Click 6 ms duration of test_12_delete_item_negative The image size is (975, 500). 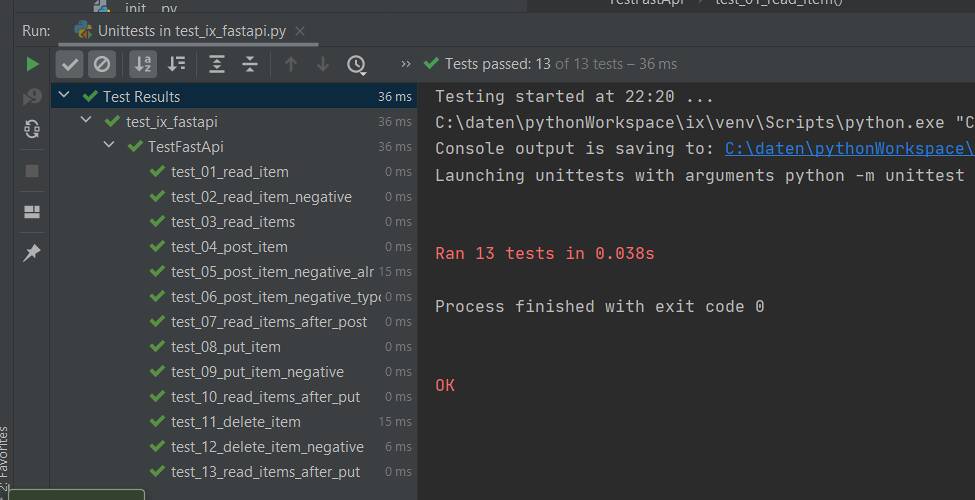coord(398,447)
